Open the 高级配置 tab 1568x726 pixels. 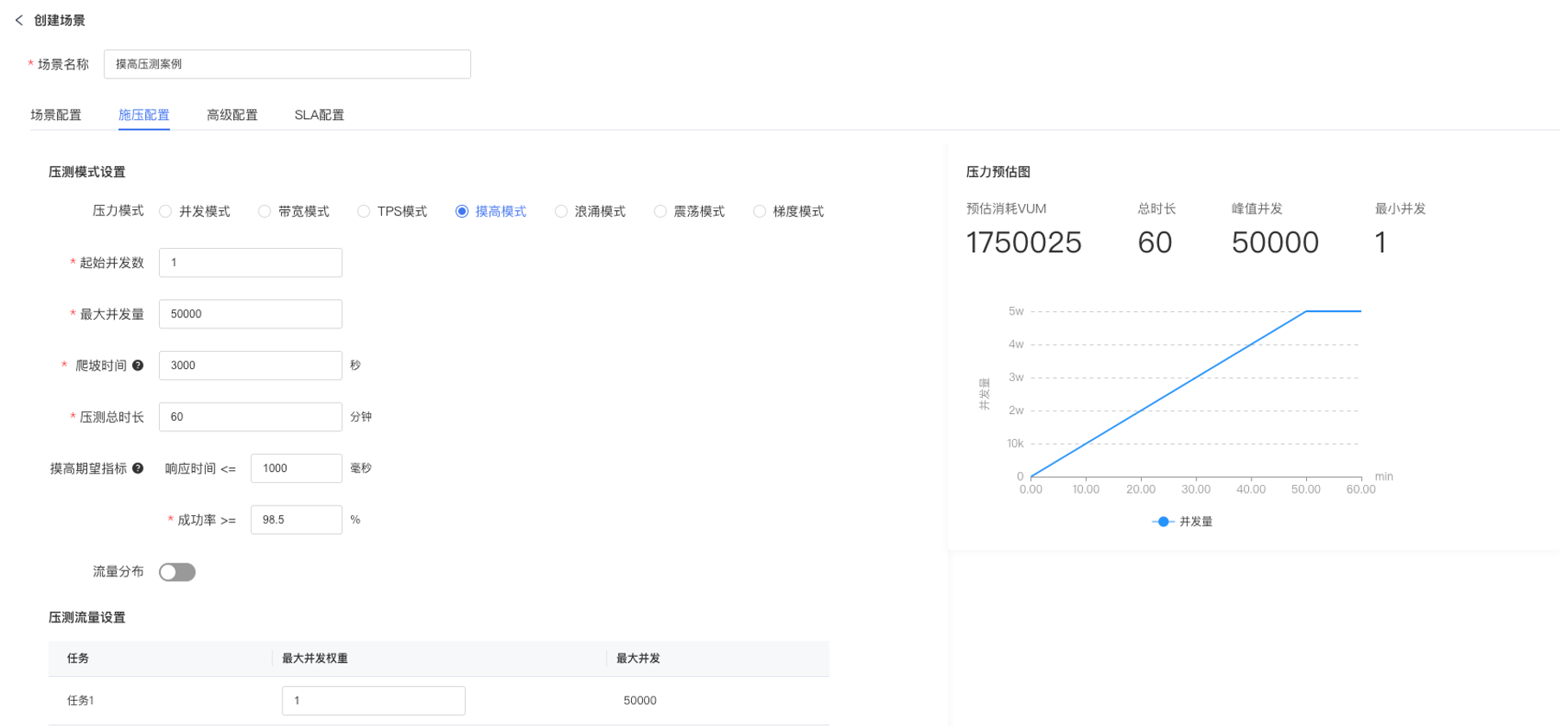[232, 115]
